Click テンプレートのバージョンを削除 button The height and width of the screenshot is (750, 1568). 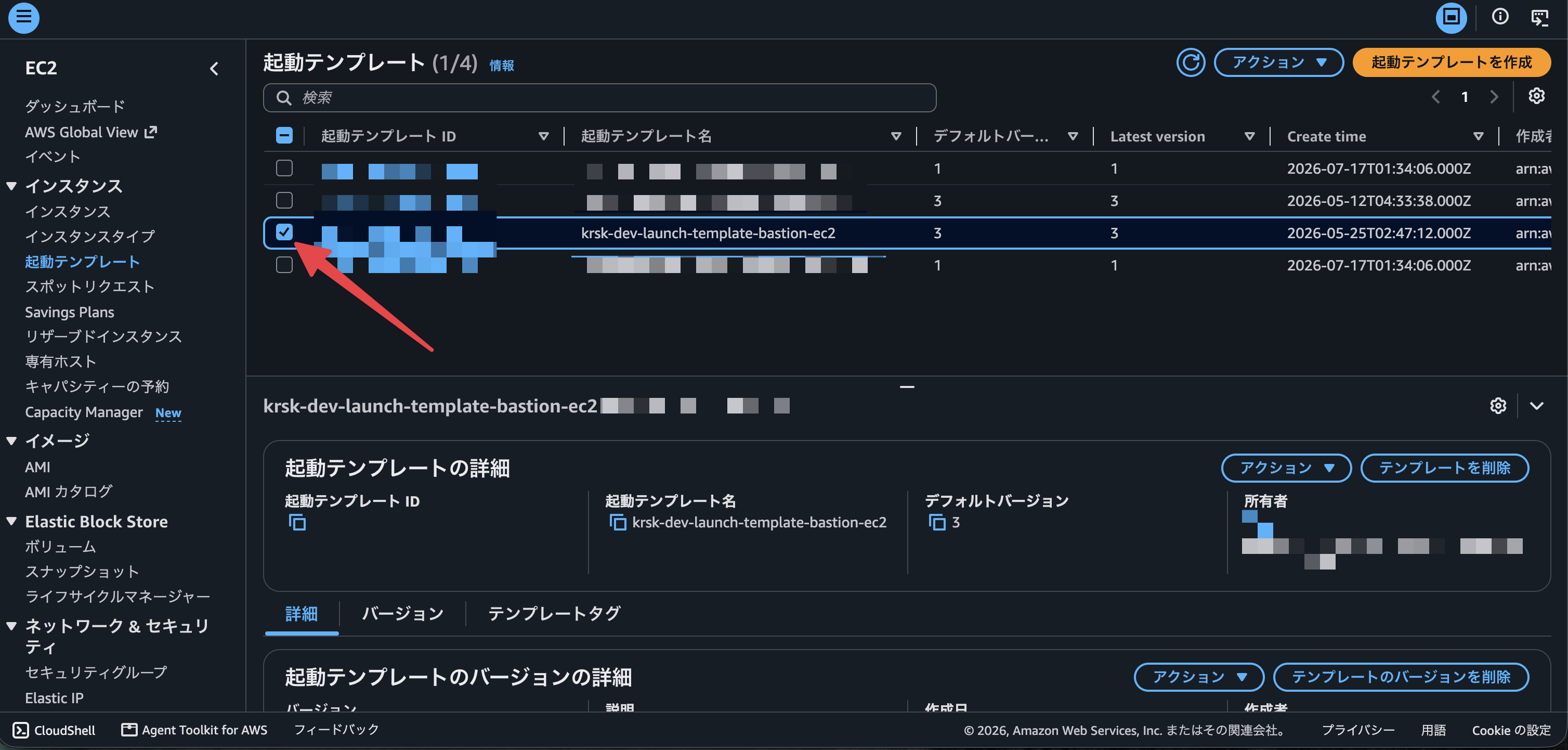pos(1401,677)
